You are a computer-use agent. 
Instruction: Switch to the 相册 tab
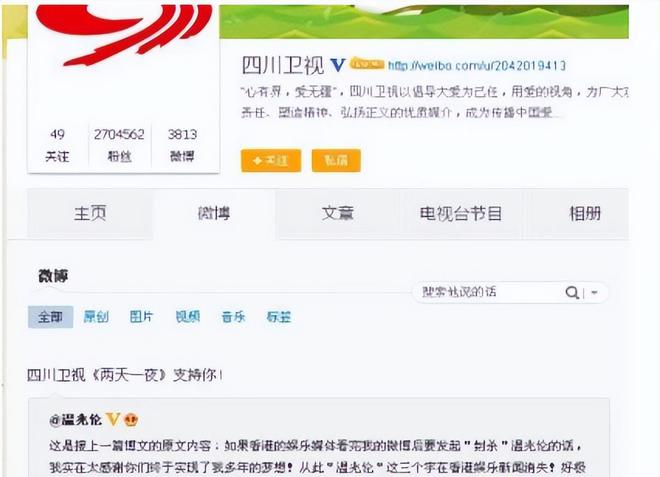tap(585, 214)
